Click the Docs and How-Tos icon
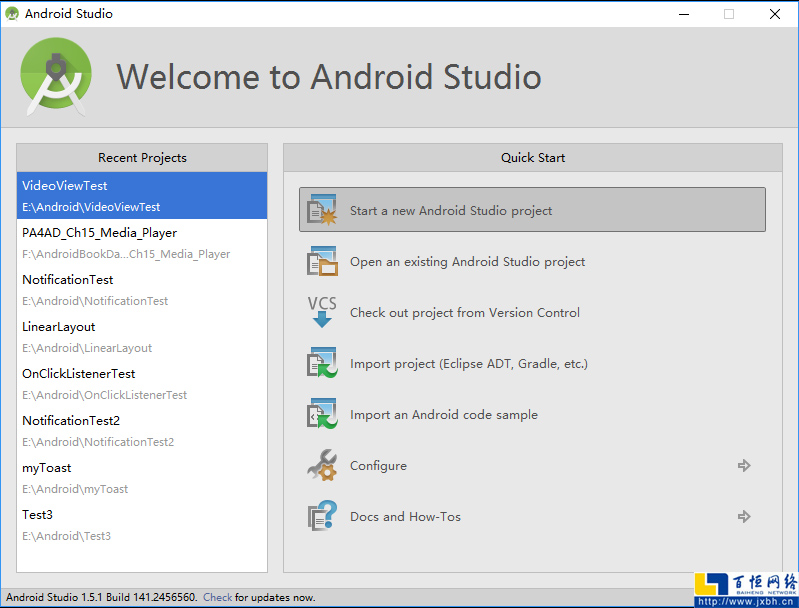 [322, 516]
